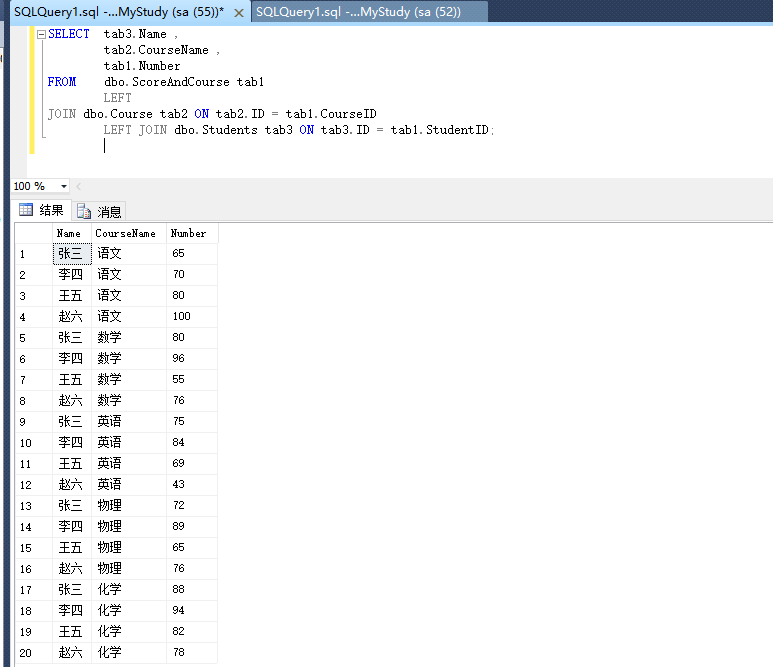Select the 语文 cell in row 1

coord(129,253)
